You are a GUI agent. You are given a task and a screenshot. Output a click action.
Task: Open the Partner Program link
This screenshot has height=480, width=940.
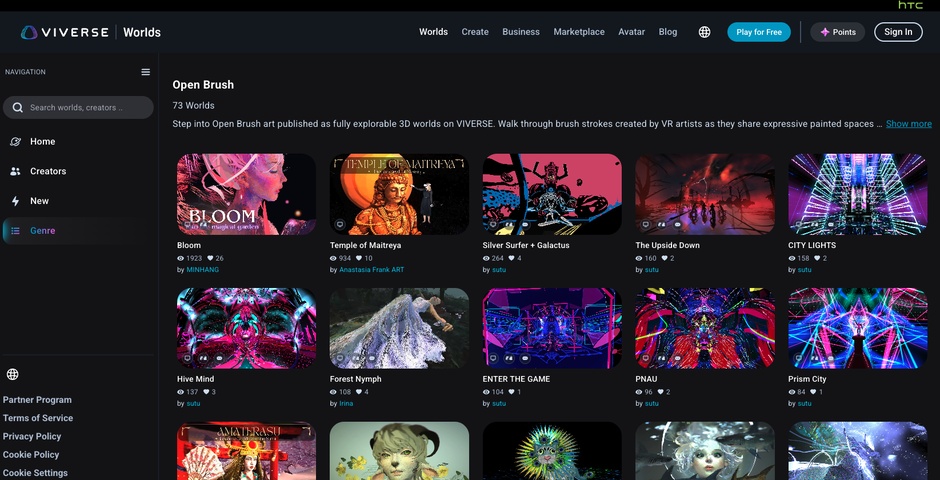click(37, 400)
